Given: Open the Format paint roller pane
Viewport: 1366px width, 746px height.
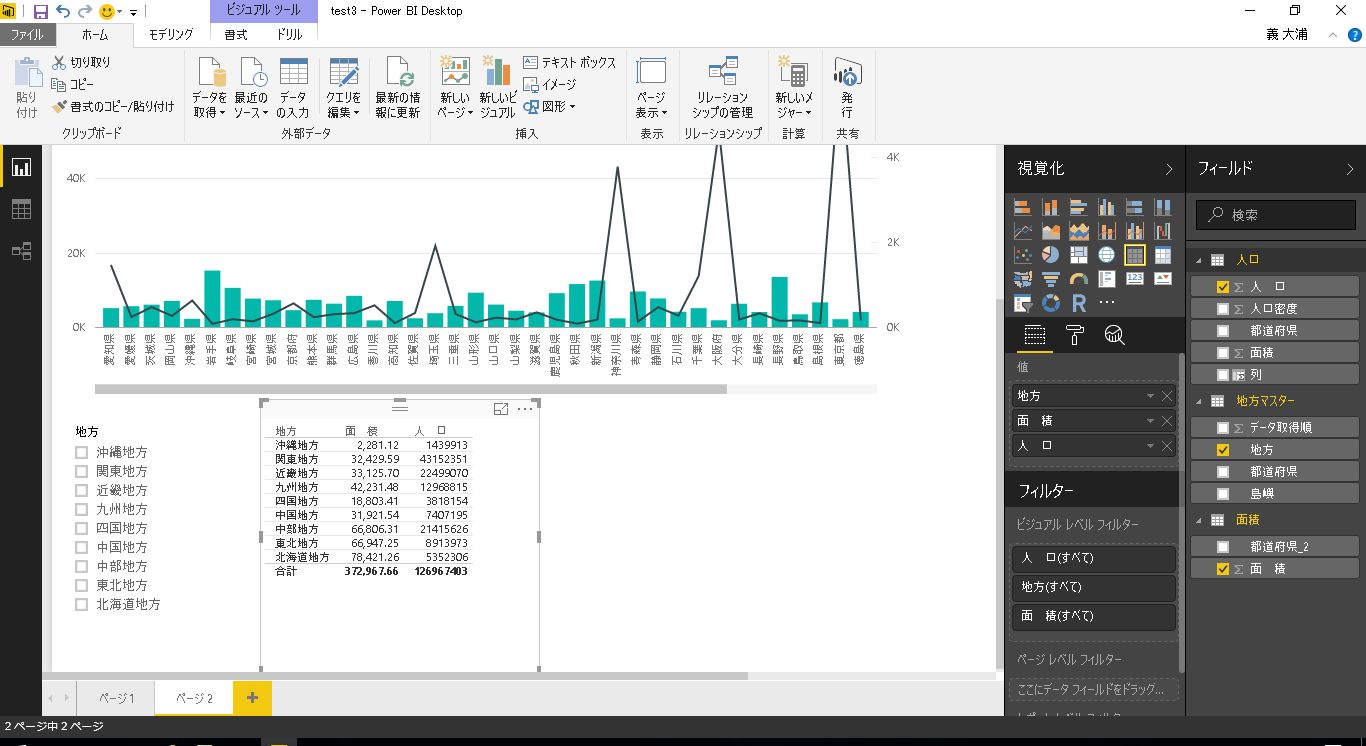Looking at the screenshot, I should click(x=1075, y=336).
